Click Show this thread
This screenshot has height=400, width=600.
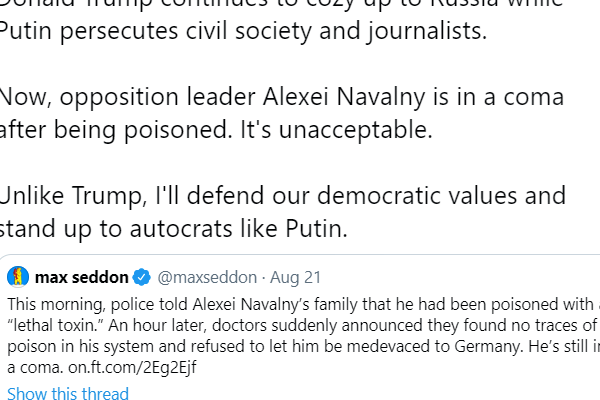[x=67, y=393]
